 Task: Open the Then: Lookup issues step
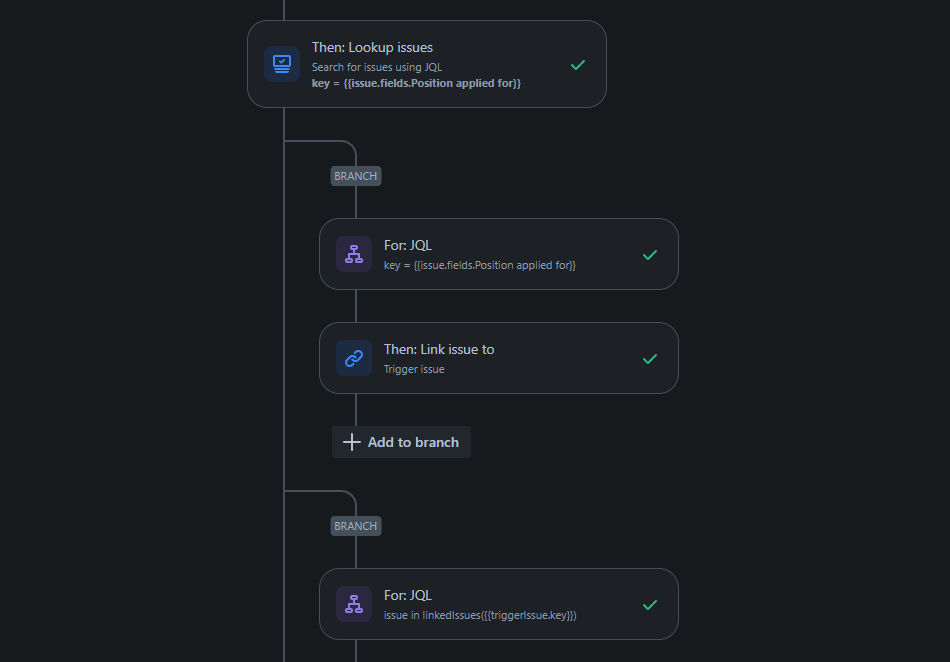click(427, 64)
